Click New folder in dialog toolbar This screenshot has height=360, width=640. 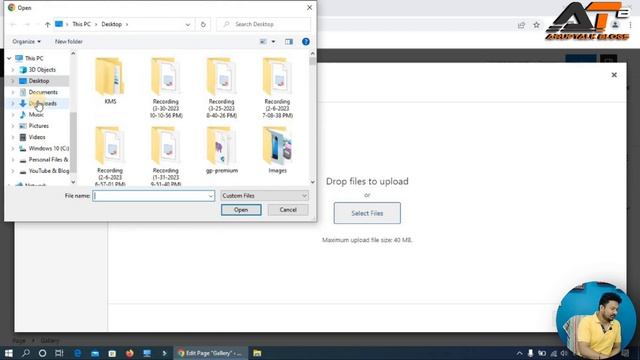[69, 42]
